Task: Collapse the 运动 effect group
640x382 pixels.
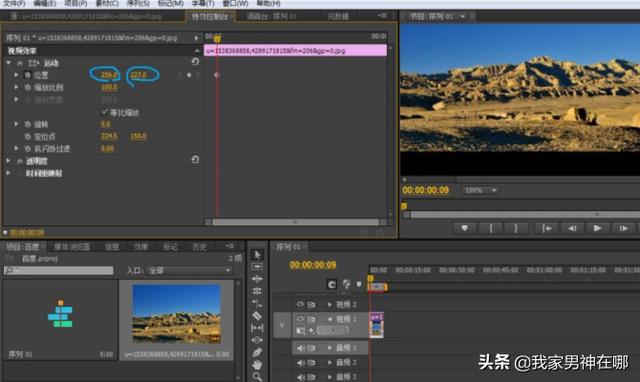Action: tap(9, 63)
